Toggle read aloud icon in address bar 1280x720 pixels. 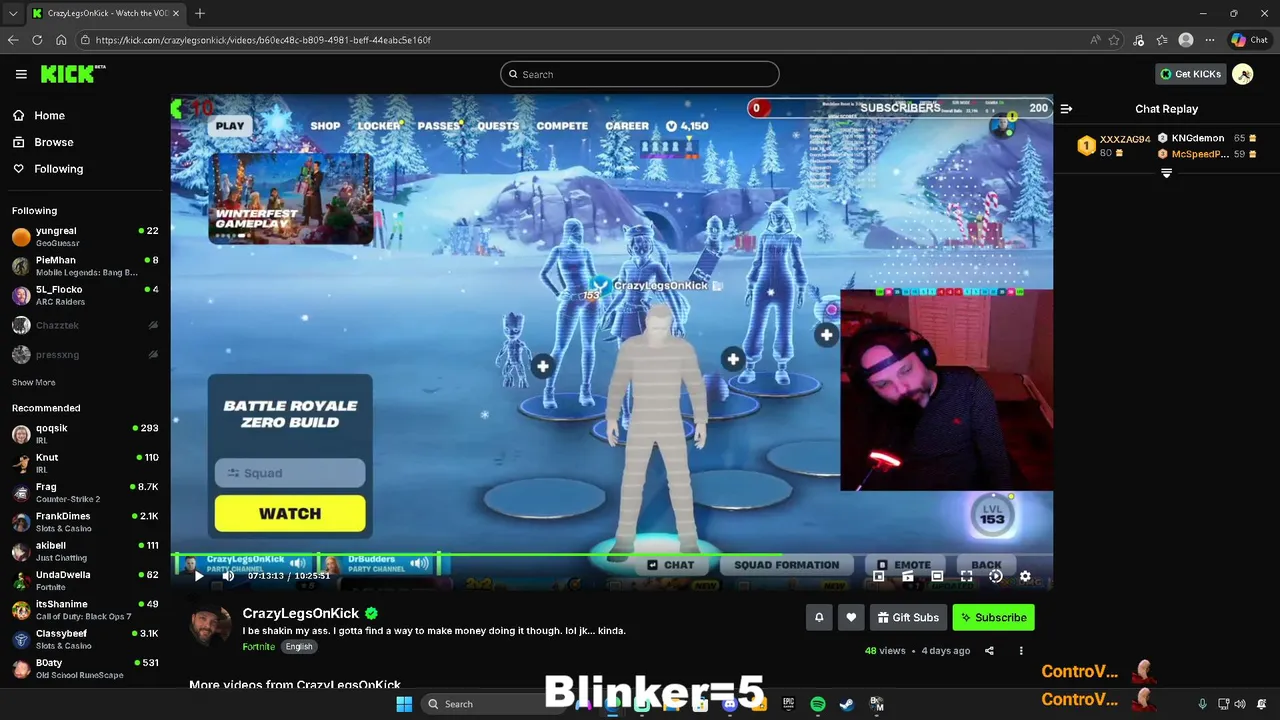click(1095, 40)
